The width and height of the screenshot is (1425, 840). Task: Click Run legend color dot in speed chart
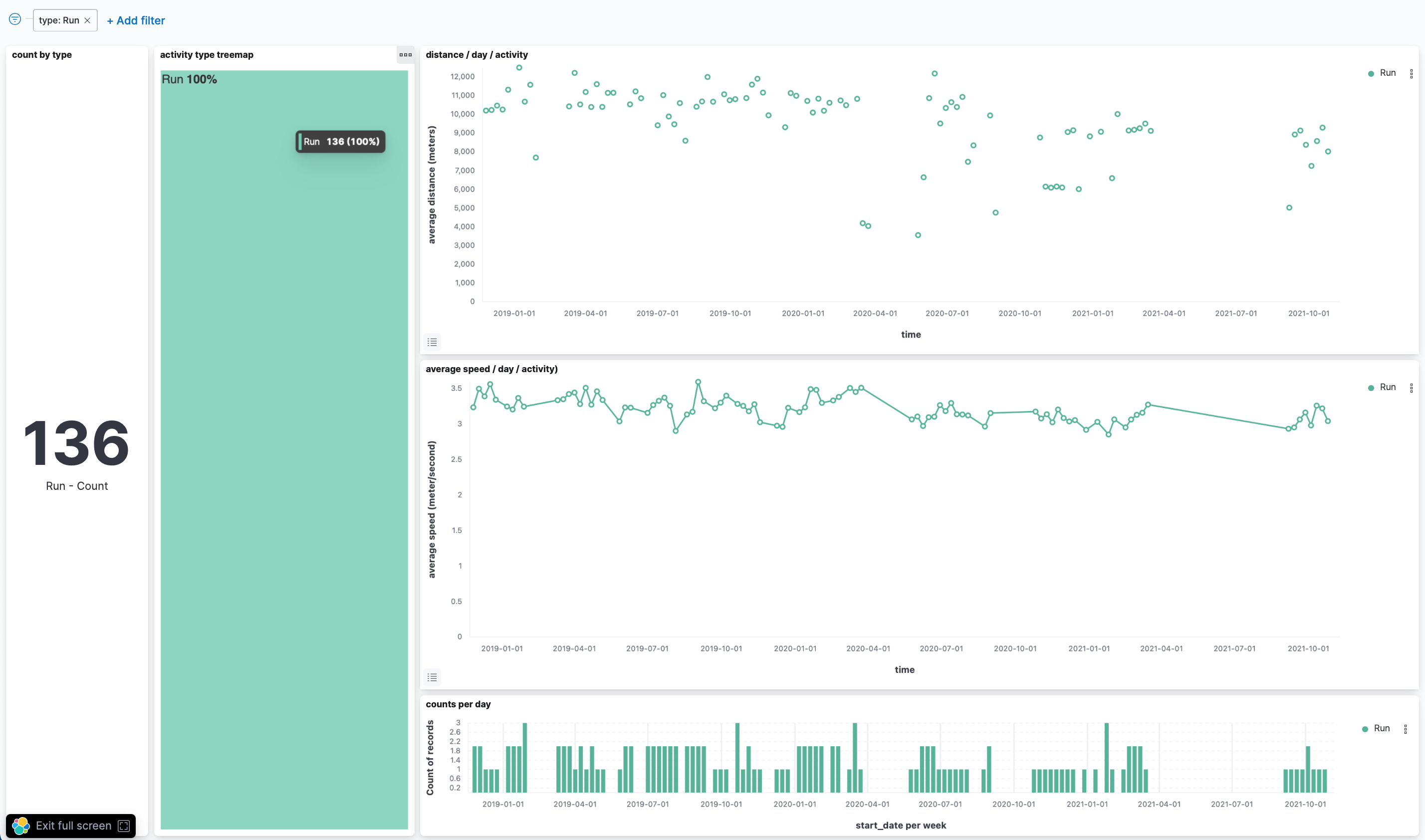pyautogui.click(x=1371, y=388)
